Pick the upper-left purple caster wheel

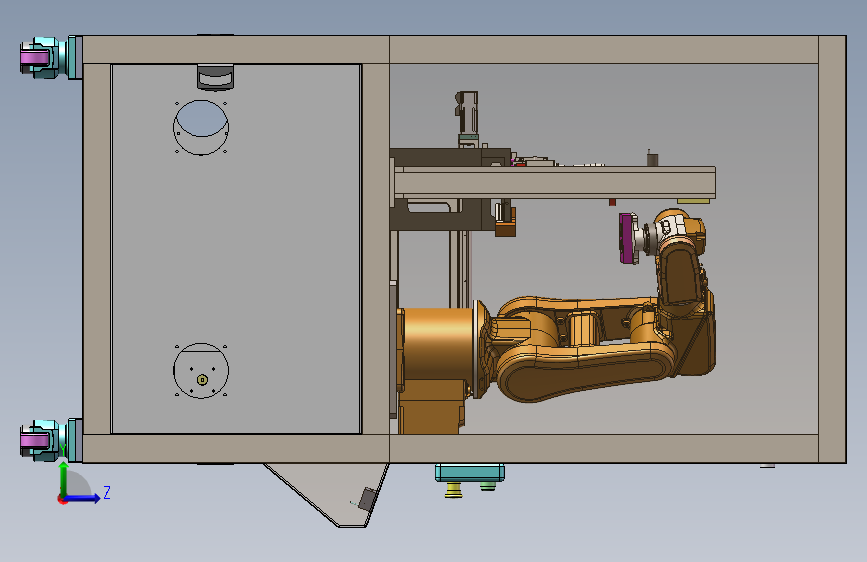coord(34,58)
